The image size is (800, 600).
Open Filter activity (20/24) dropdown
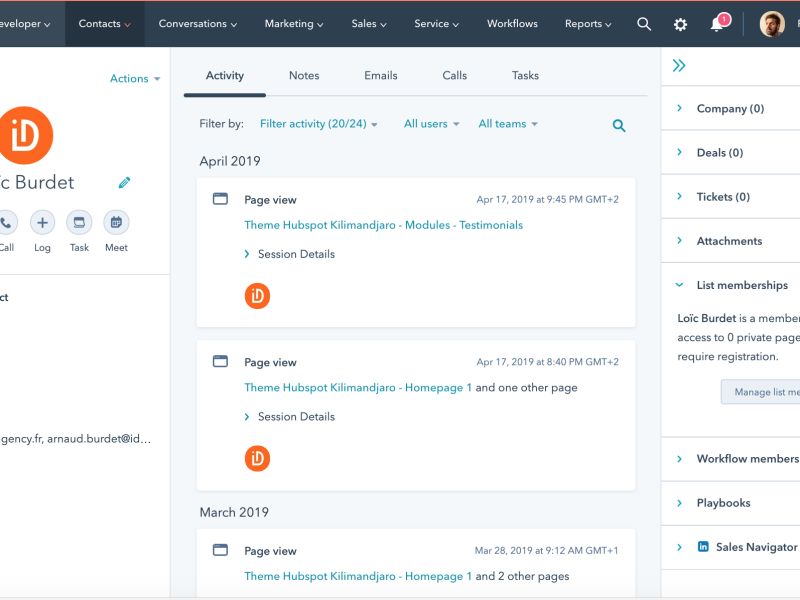[318, 124]
